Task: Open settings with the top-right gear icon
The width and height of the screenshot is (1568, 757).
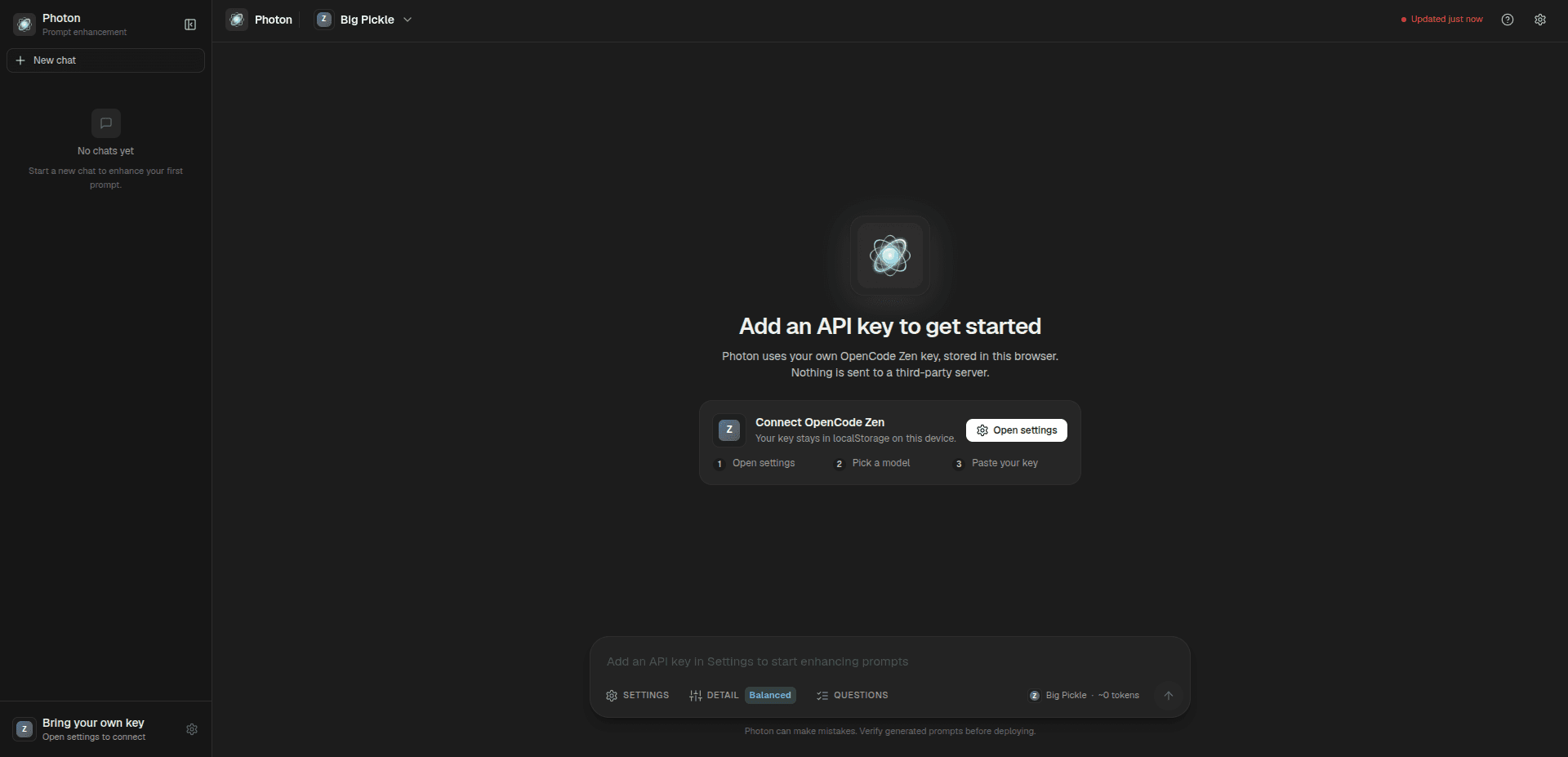Action: click(1540, 20)
